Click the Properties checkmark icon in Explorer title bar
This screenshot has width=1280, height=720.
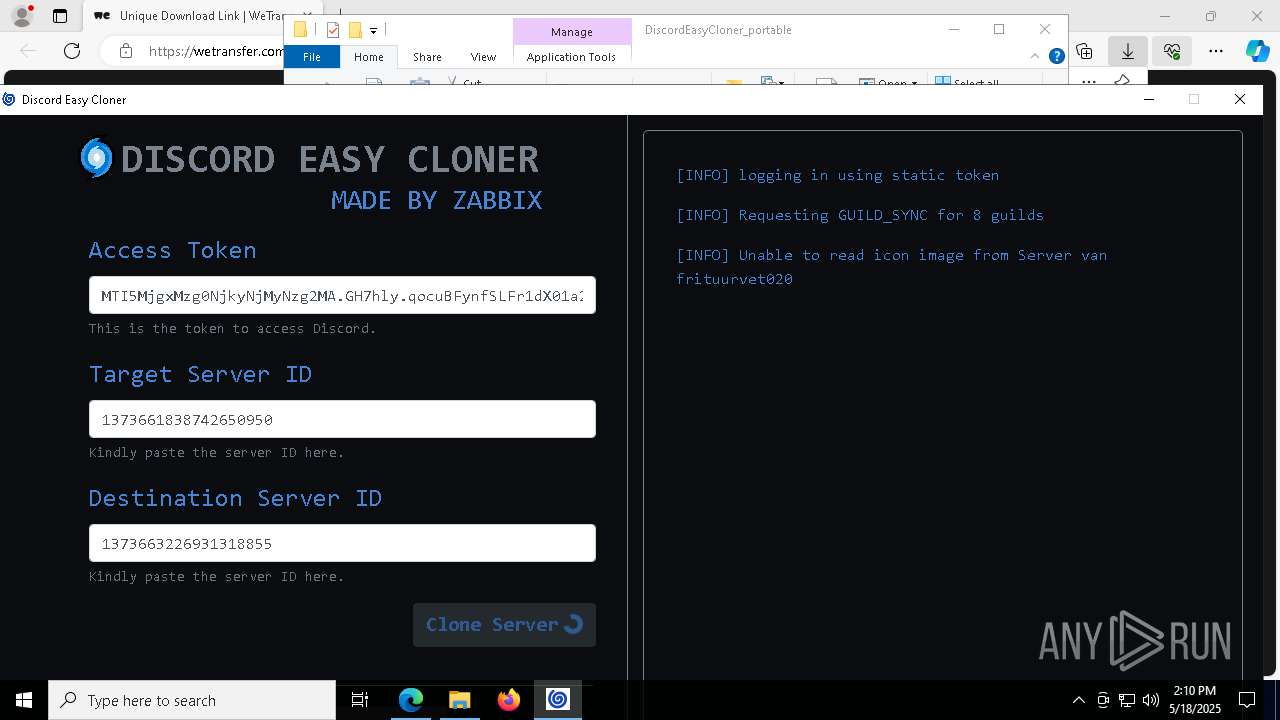(334, 30)
